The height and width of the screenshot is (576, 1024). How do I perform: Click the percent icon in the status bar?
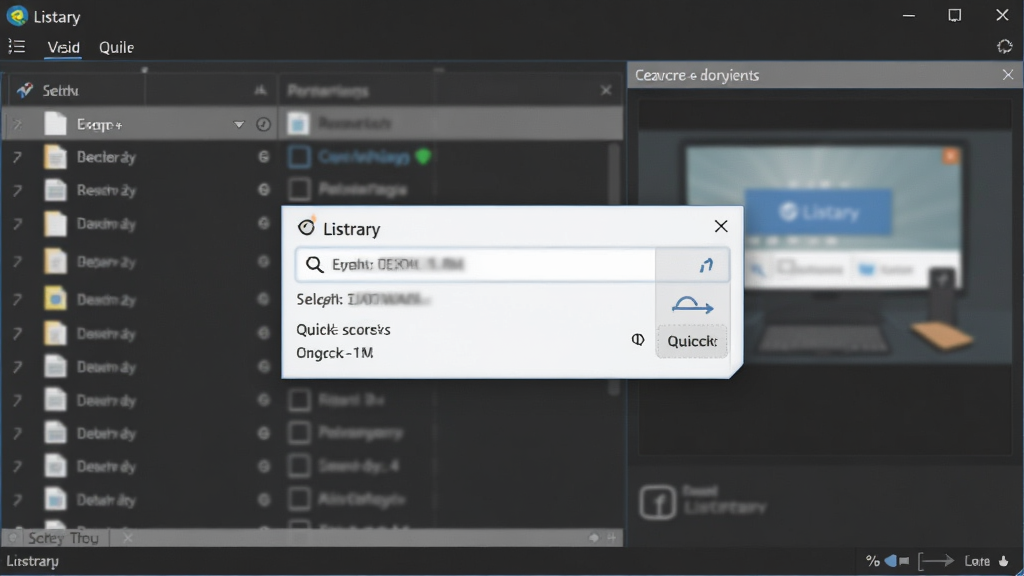pos(872,561)
